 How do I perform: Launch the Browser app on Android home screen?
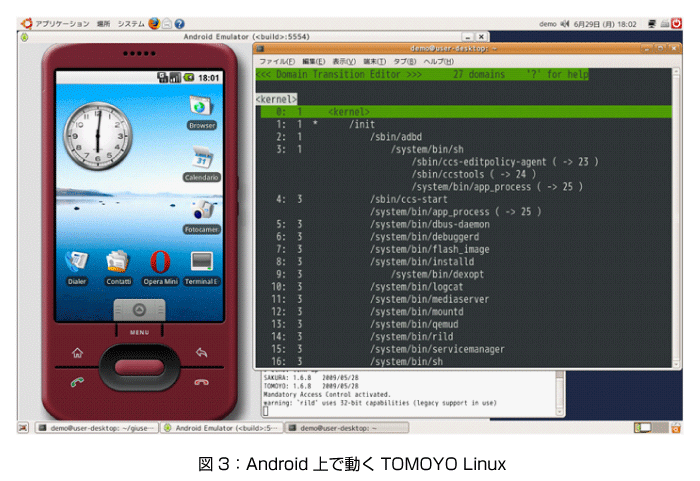[201, 113]
